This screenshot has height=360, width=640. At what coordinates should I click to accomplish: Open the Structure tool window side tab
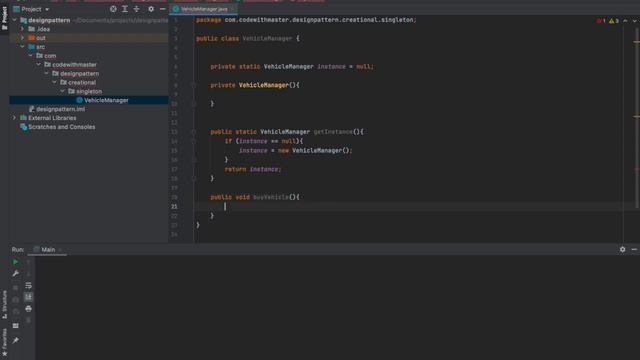coord(4,304)
